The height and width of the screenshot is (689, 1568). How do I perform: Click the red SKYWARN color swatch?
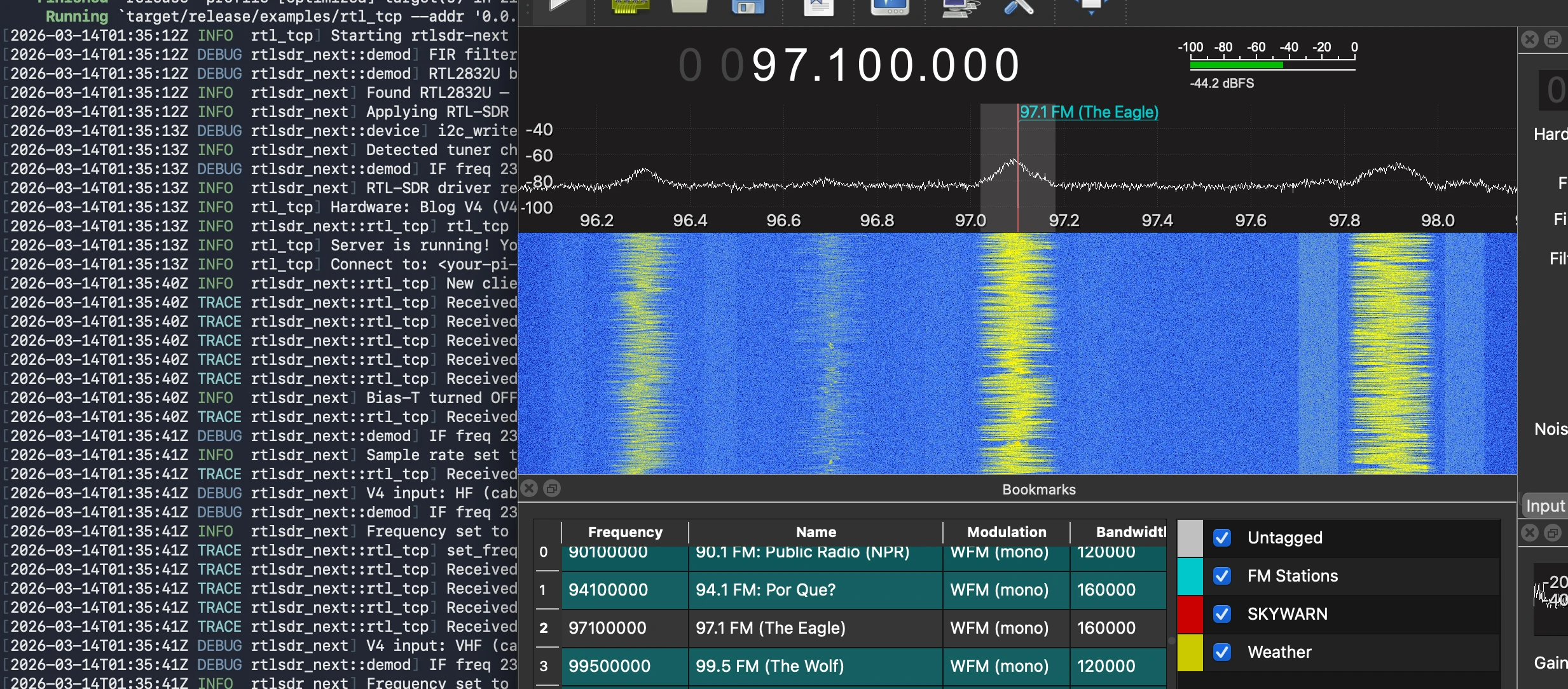tap(1190, 613)
